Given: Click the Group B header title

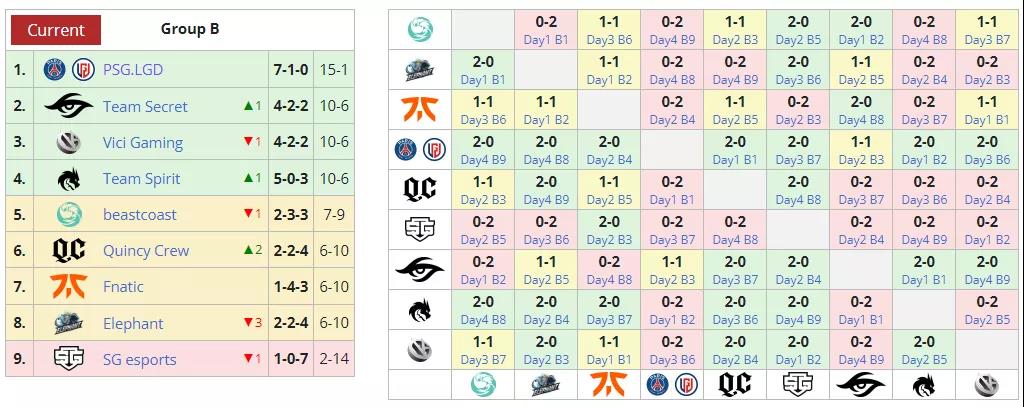Looking at the screenshot, I should coord(190,29).
